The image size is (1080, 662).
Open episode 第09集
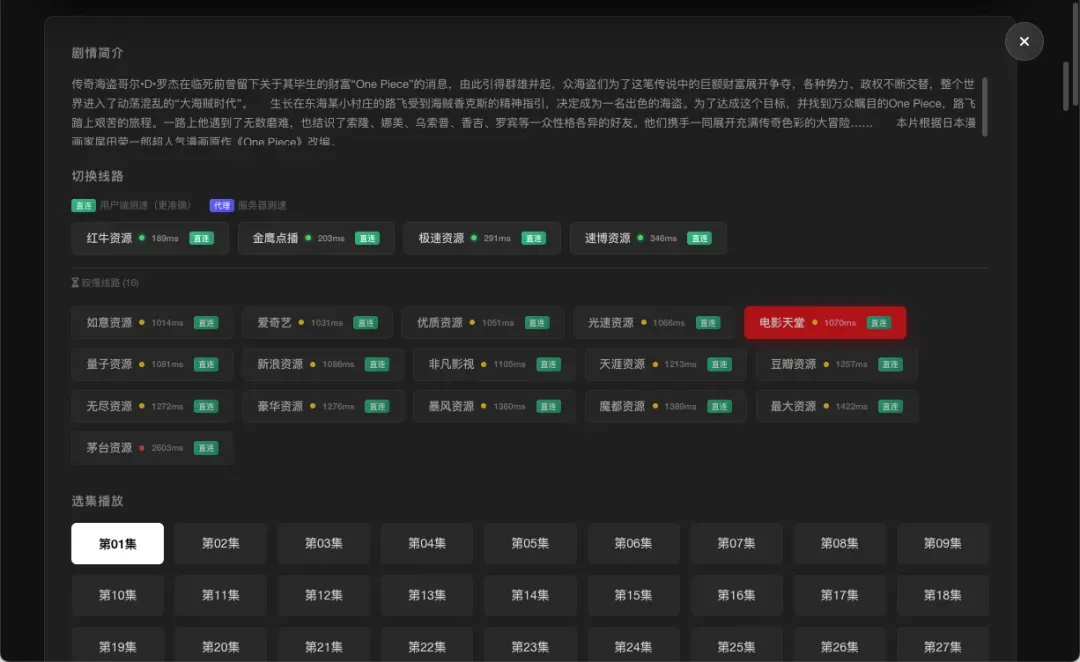click(942, 543)
